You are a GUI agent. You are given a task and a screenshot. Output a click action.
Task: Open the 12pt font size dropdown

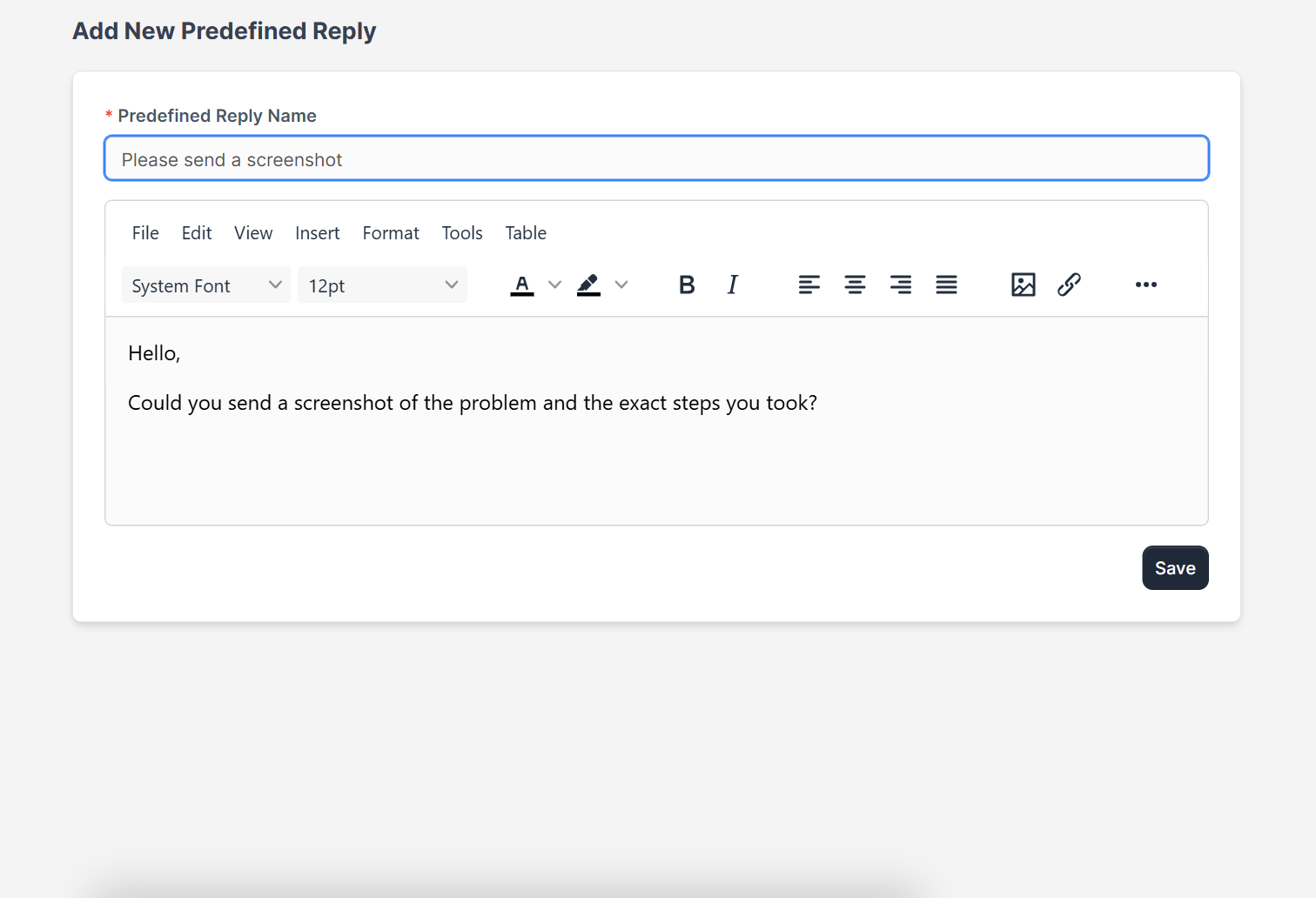pyautogui.click(x=383, y=285)
